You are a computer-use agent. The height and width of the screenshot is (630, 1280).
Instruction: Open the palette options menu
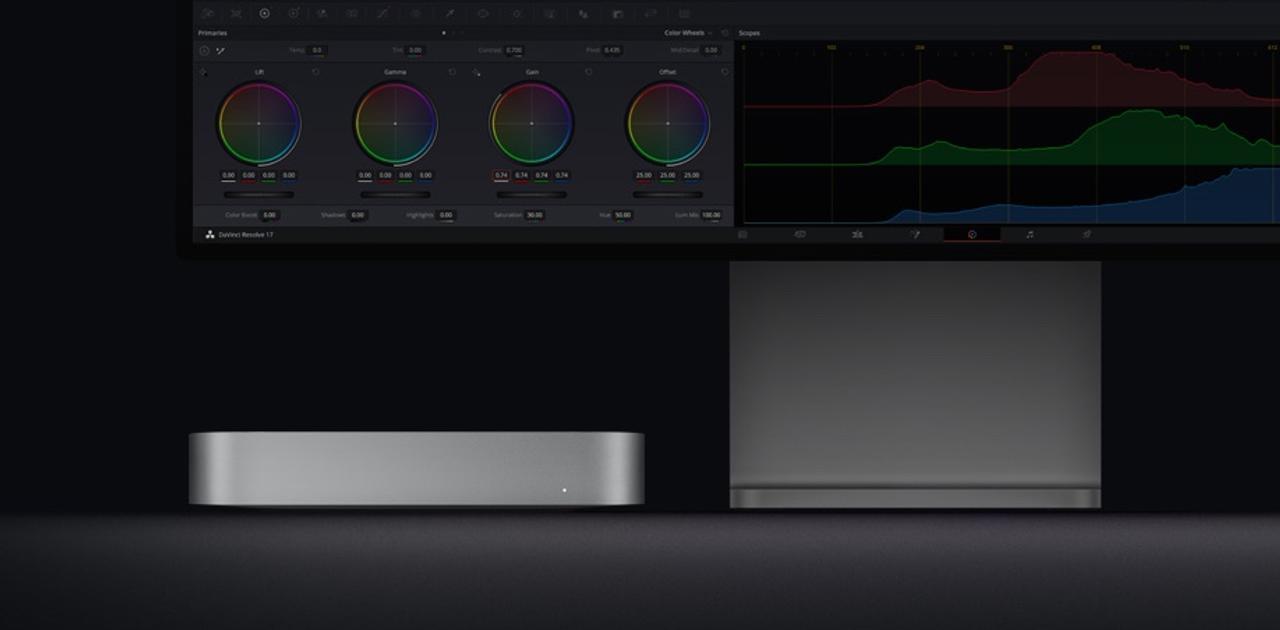pos(726,33)
